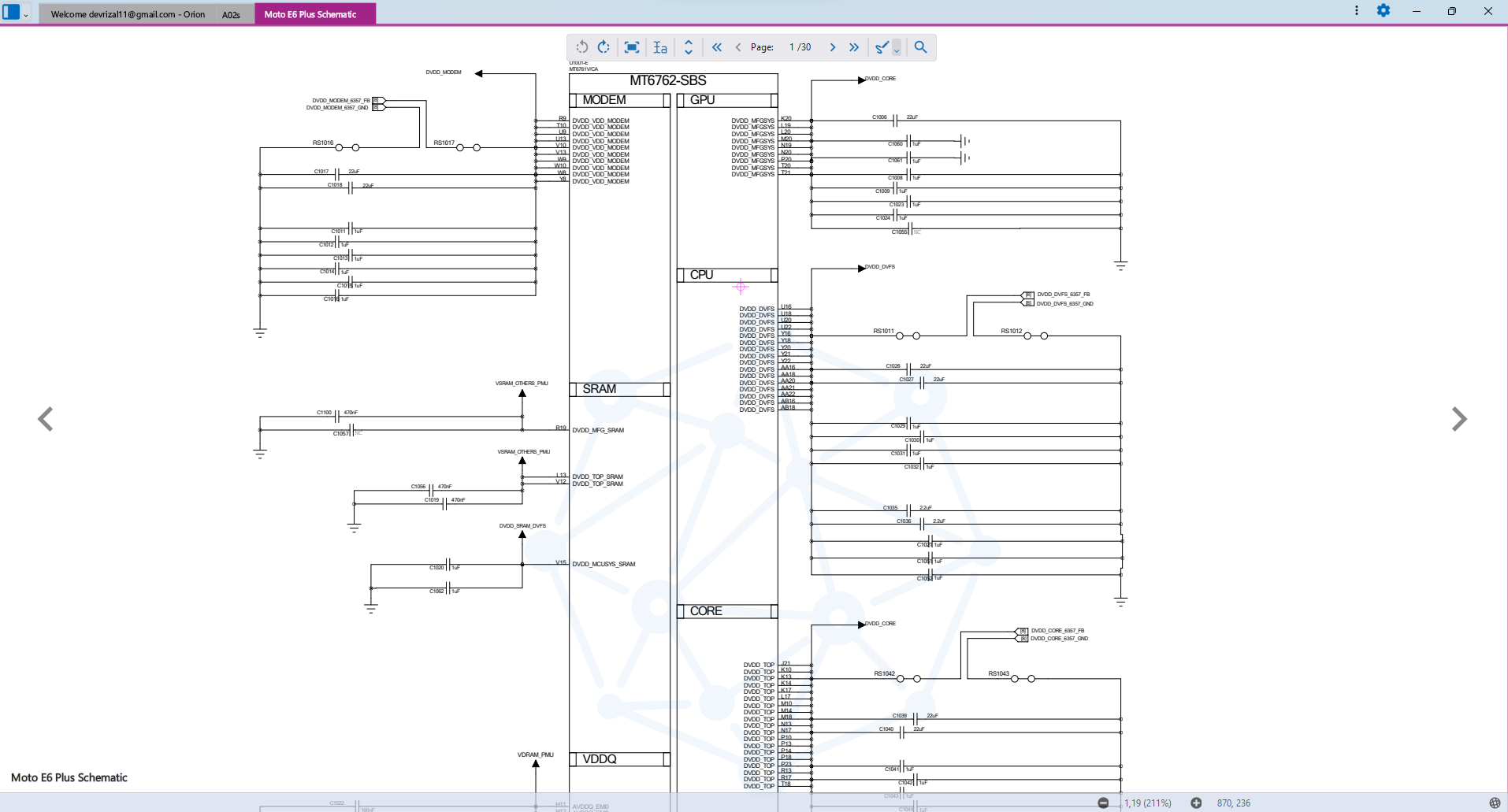Viewport: 1508px width, 812px height.
Task: Zoom out using the minus button
Action: tap(1103, 803)
